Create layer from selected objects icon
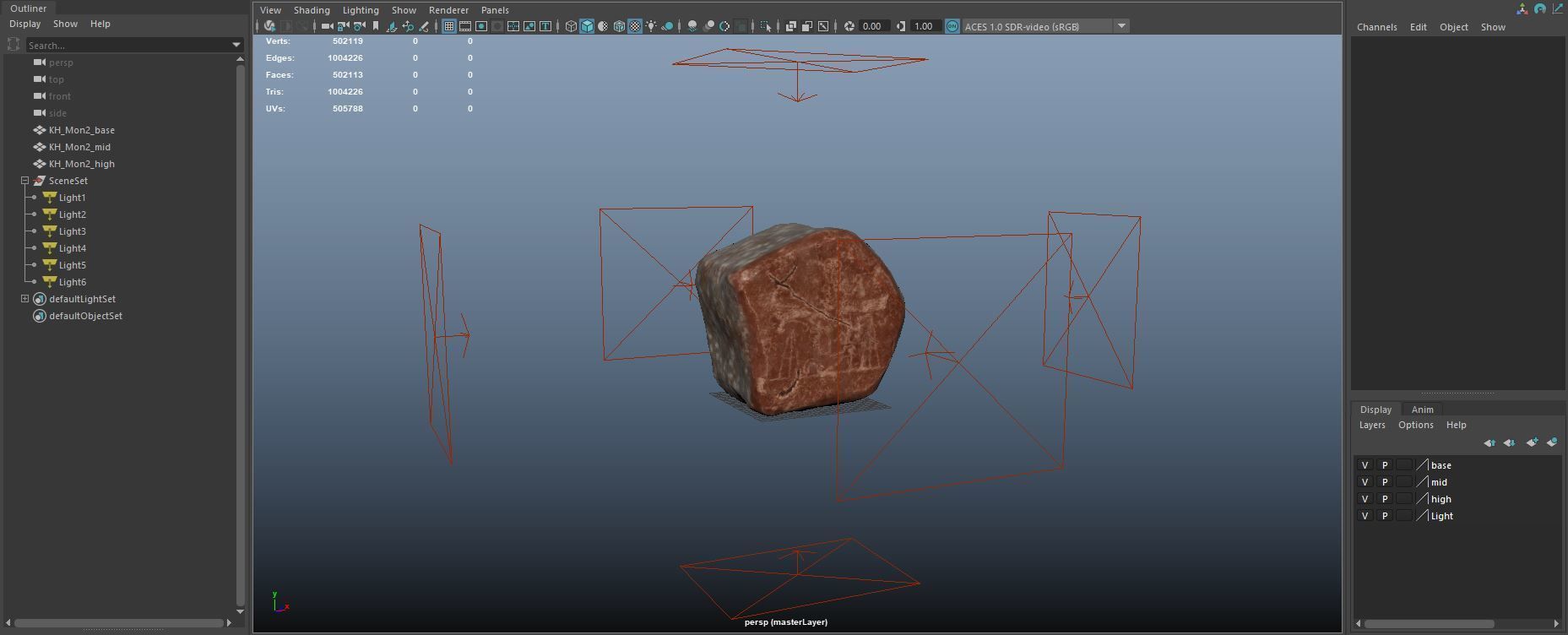The width and height of the screenshot is (1568, 635). pos(1552,442)
